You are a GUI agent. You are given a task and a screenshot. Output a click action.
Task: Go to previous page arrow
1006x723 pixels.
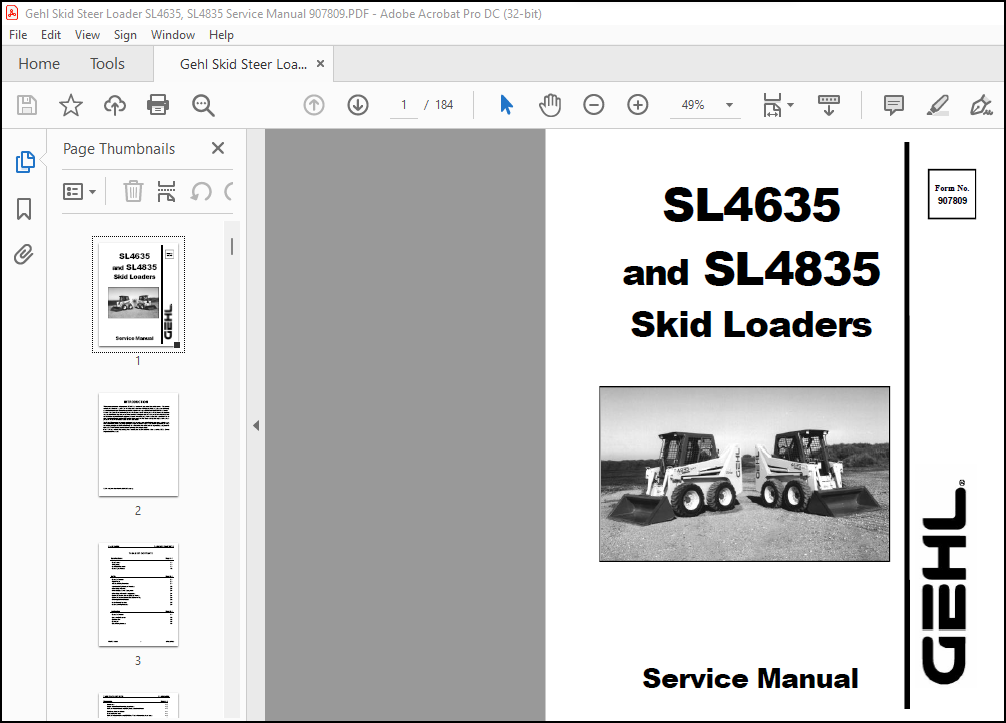[314, 105]
